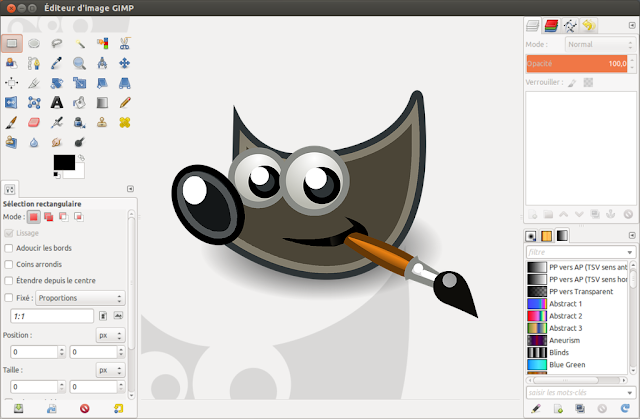Switch to the Paths tab
Screen dimensions: 640x419
coord(570,26)
